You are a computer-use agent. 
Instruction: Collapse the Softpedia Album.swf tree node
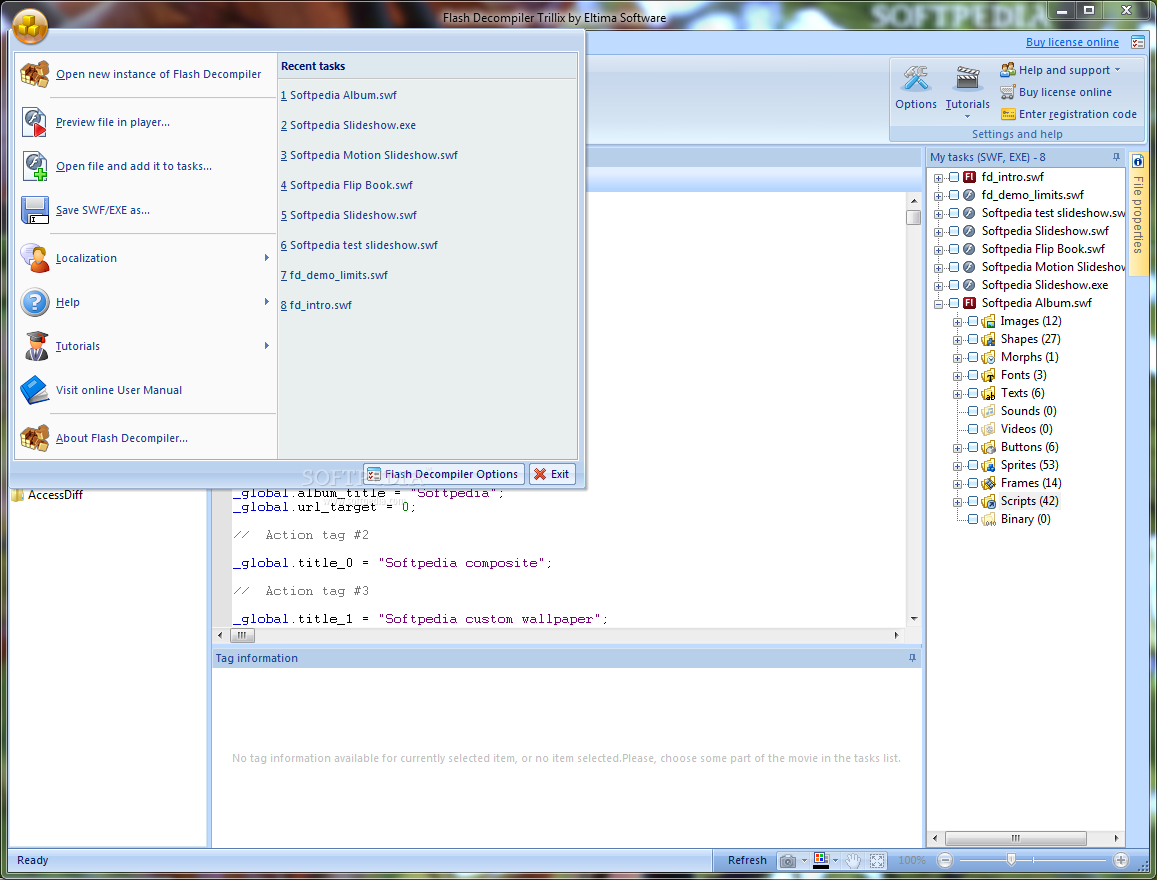pyautogui.click(x=939, y=304)
